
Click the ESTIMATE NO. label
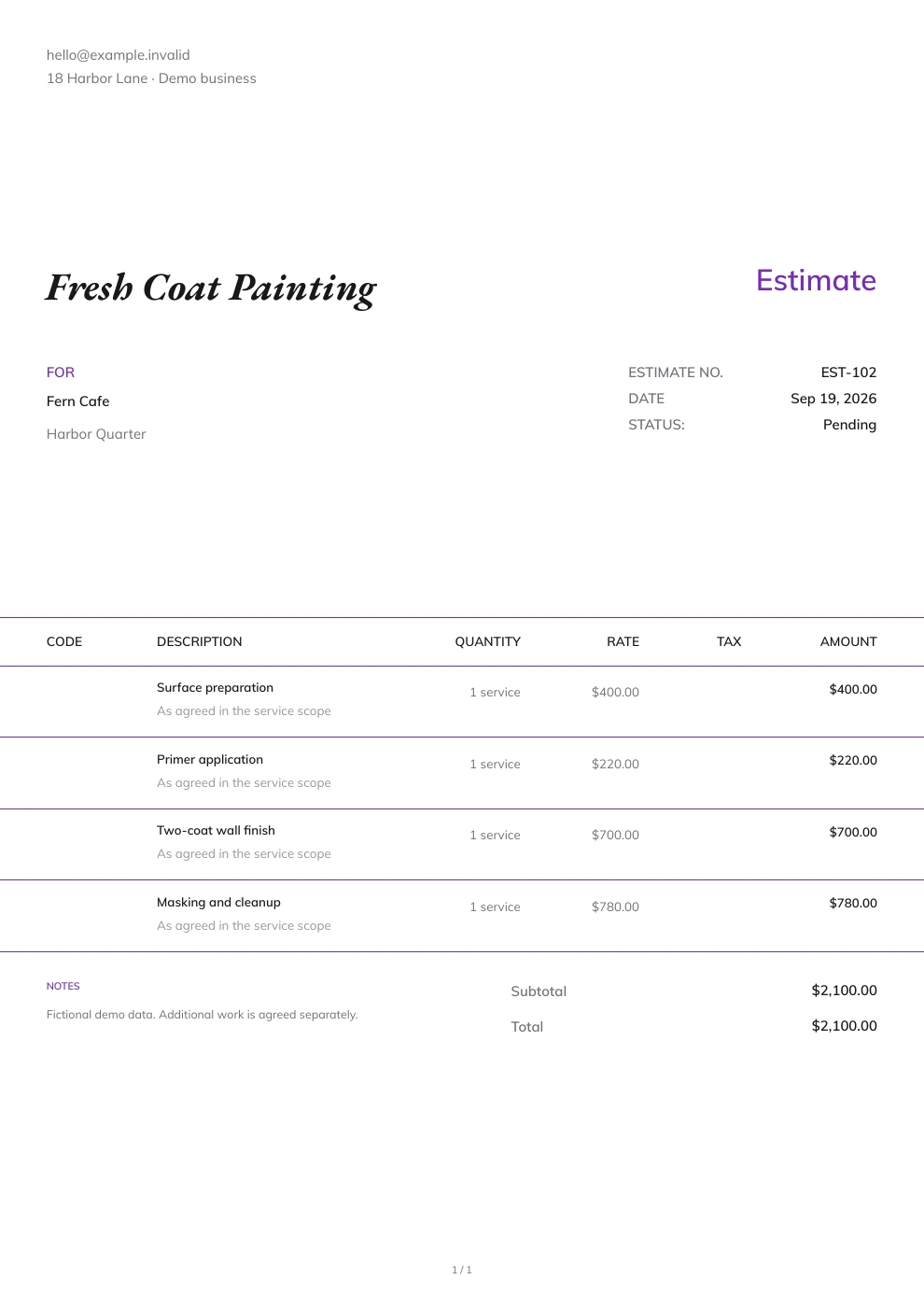tap(676, 372)
